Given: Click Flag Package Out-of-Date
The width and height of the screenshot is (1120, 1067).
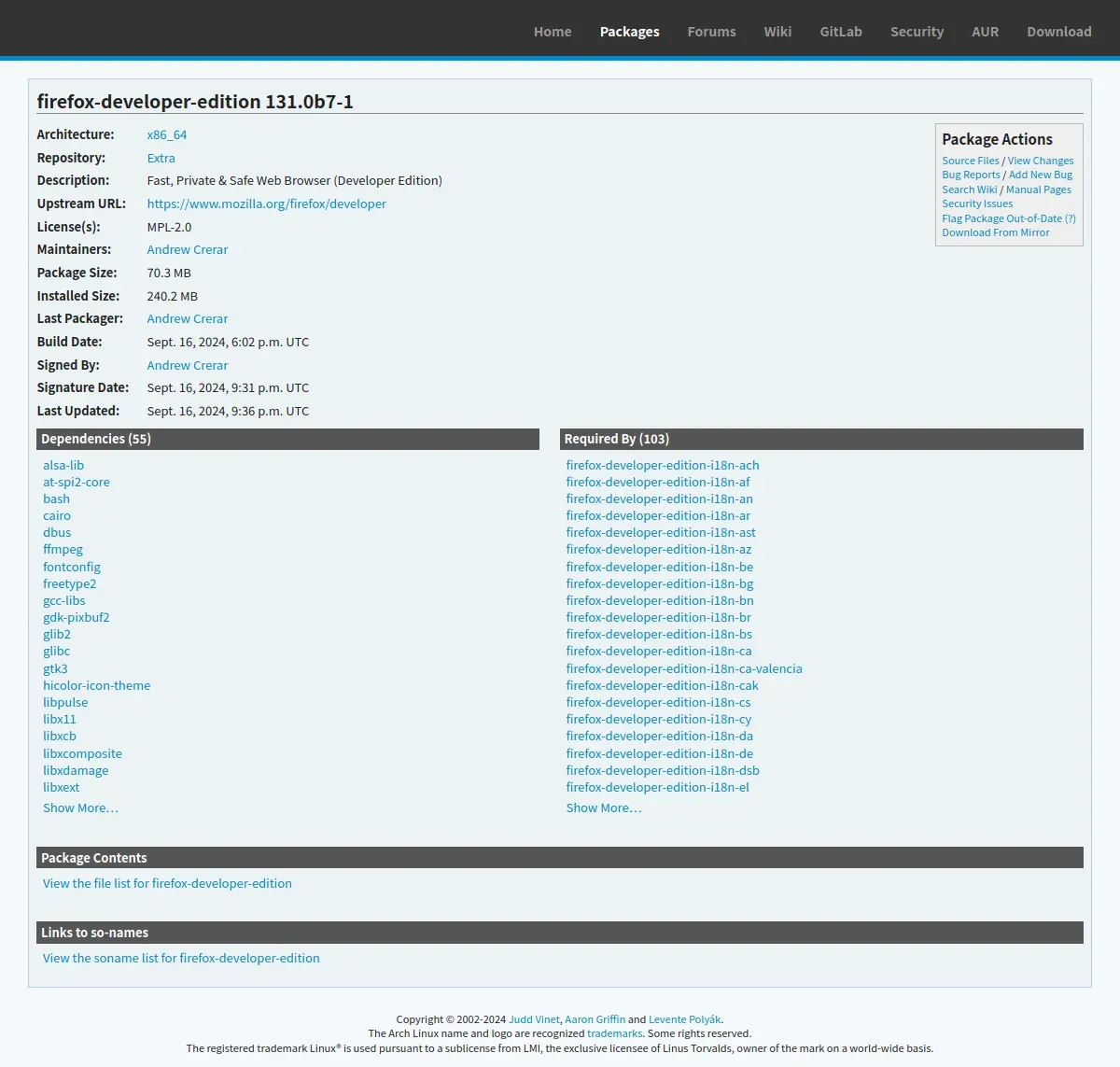Looking at the screenshot, I should click(1002, 218).
